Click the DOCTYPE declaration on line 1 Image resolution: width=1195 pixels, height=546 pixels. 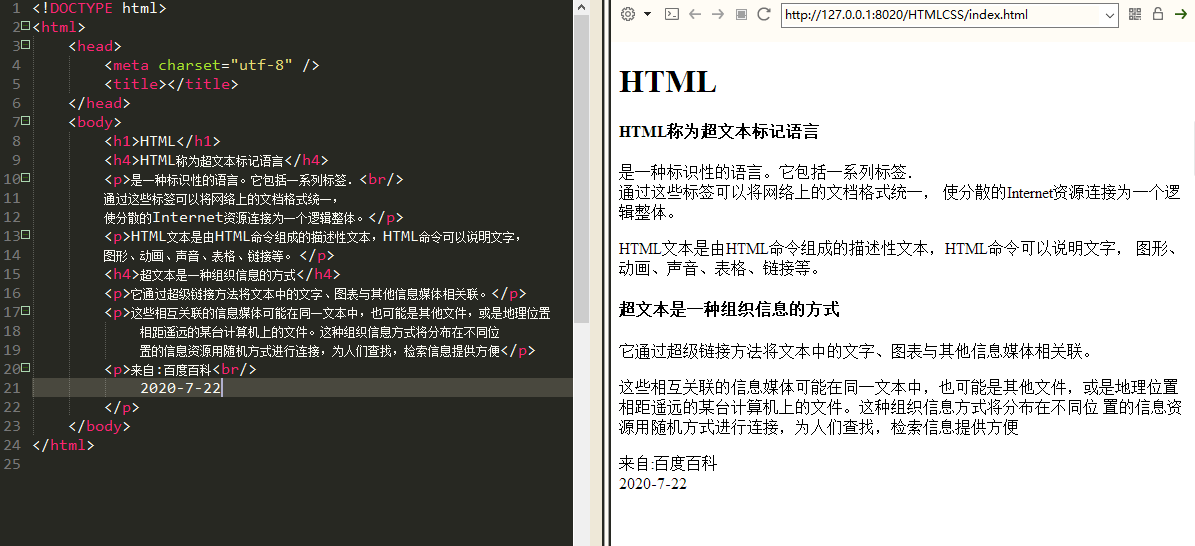(x=100, y=8)
